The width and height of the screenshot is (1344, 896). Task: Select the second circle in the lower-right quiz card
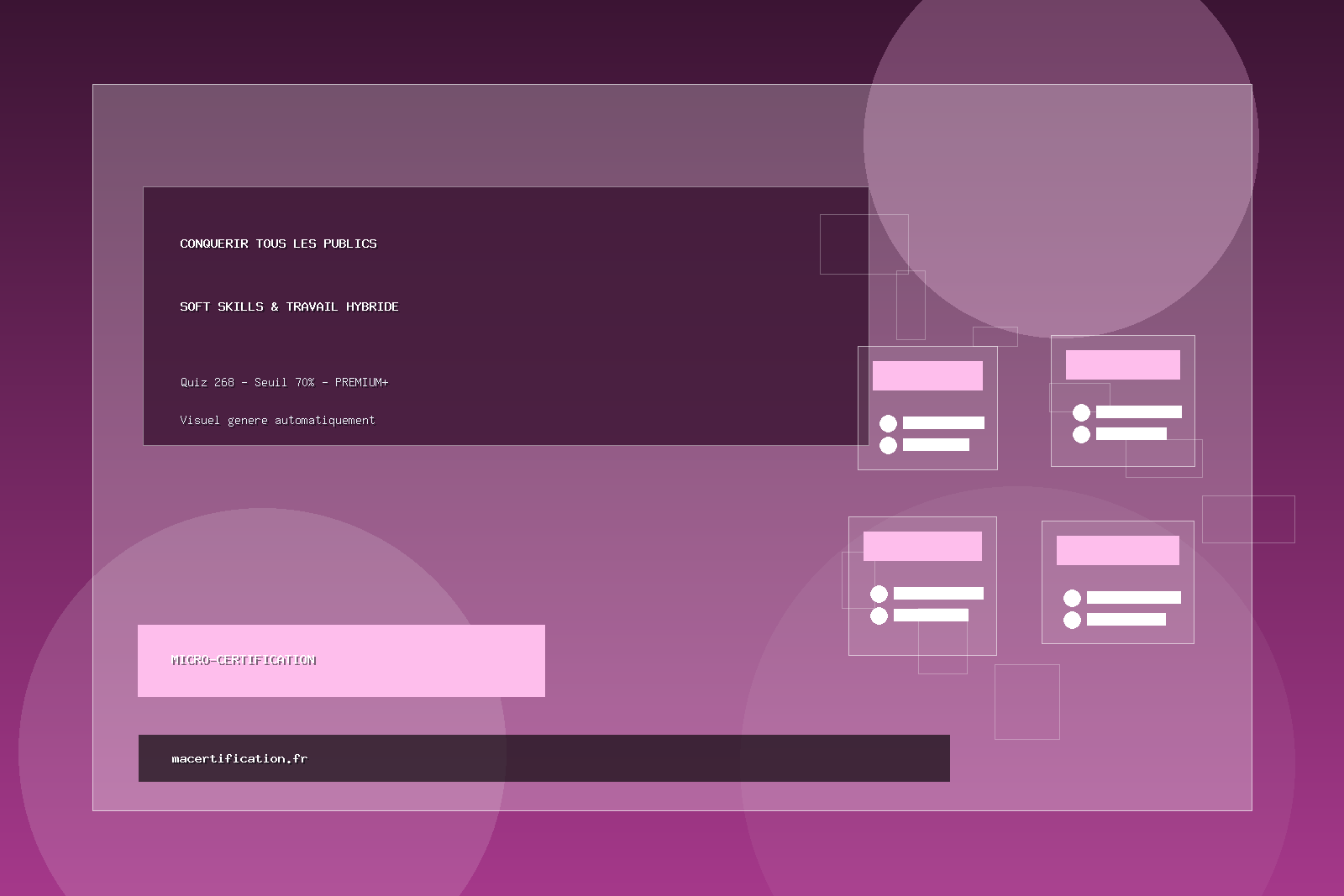tap(1072, 620)
